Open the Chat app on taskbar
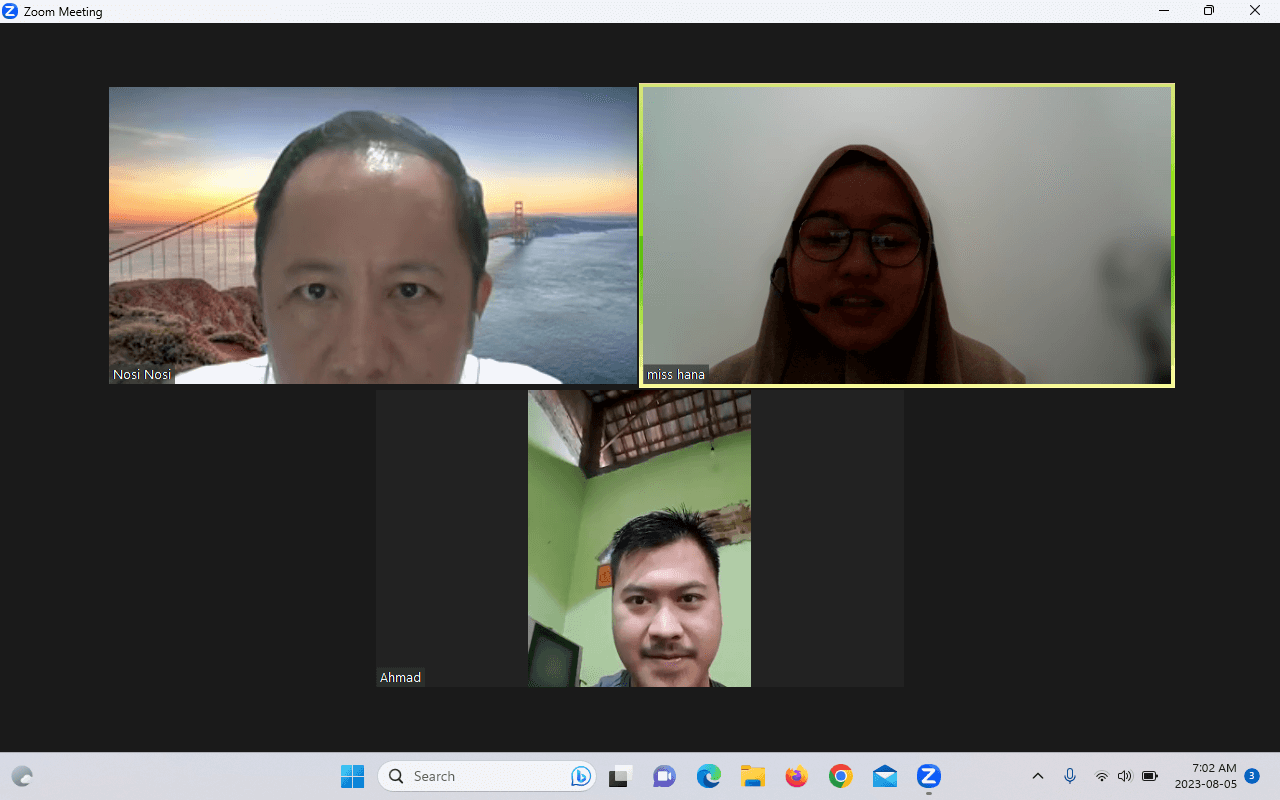The width and height of the screenshot is (1280, 800). coord(664,776)
